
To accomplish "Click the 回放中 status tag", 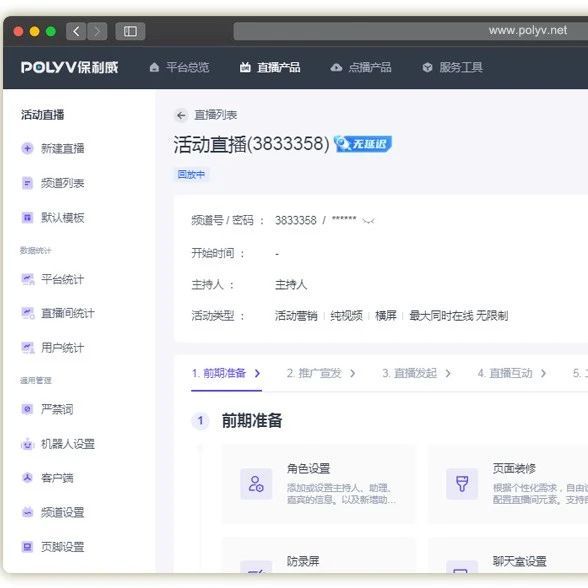I will click(191, 174).
